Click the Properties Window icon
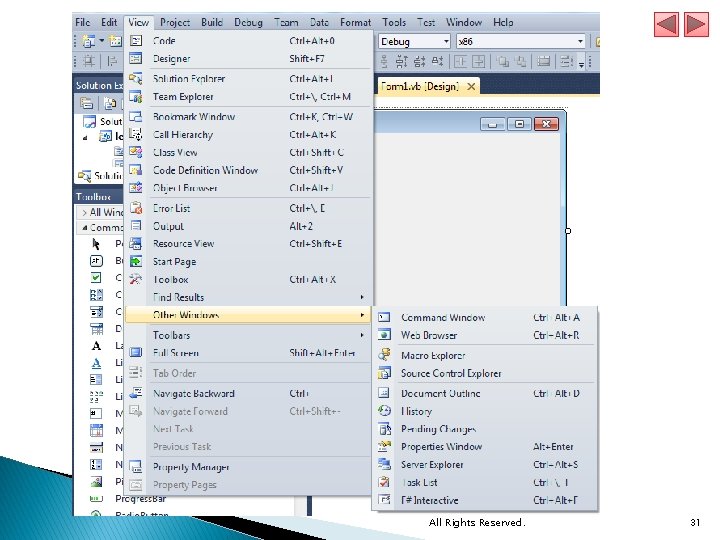Image resolution: width=720 pixels, height=540 pixels. tap(384, 446)
